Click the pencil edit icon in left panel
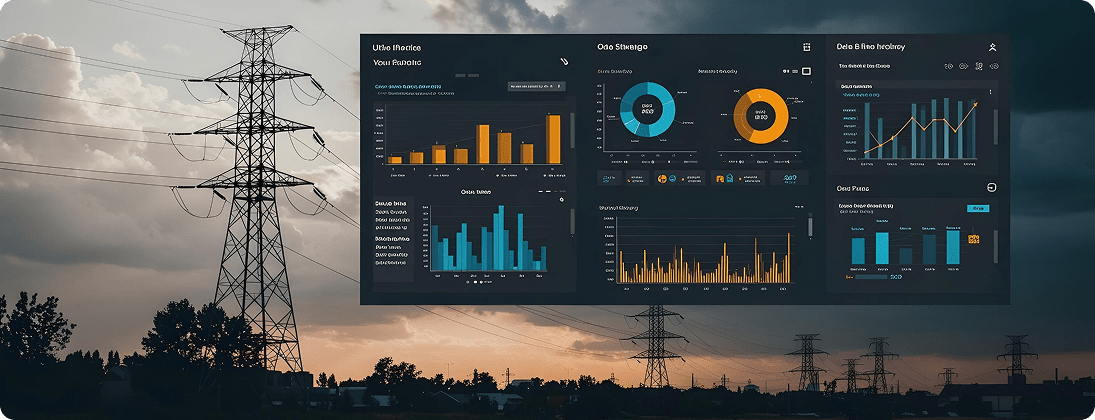This screenshot has height=420, width=1095. [564, 62]
